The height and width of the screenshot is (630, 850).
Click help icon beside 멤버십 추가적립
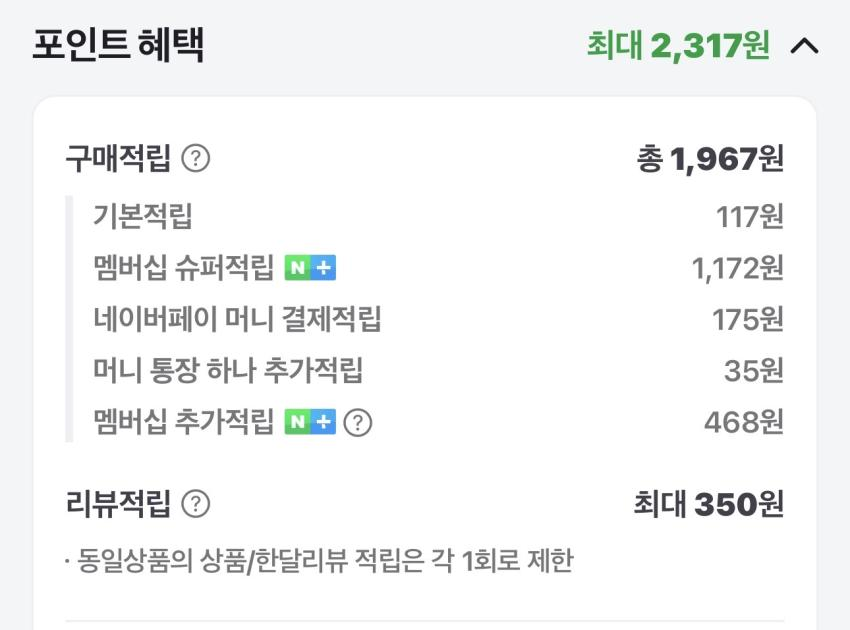(x=357, y=423)
